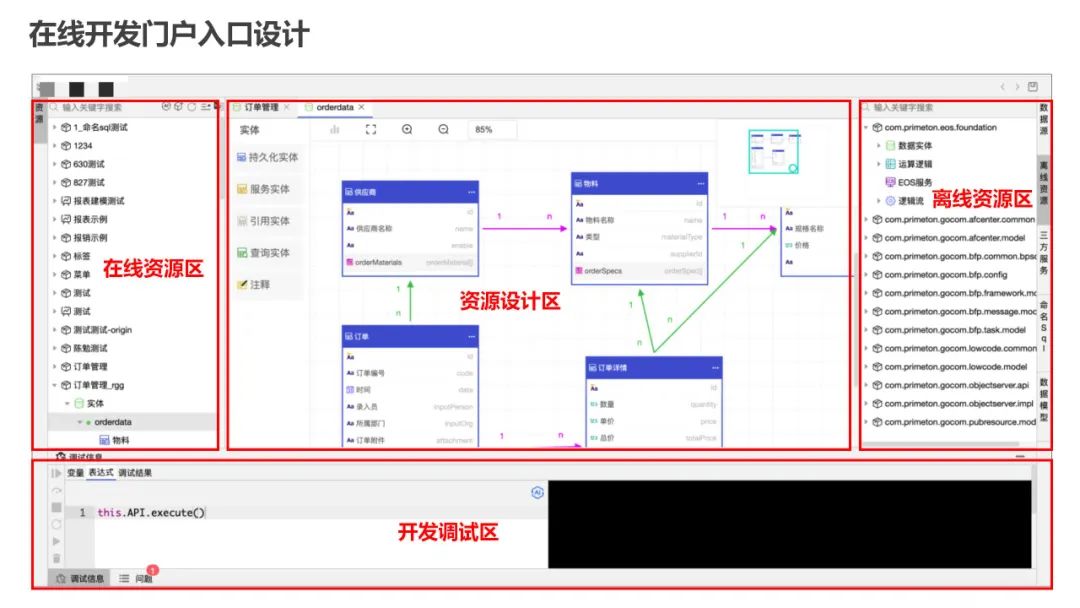Open the 变量 debug tab
This screenshot has width=1080, height=608.
click(x=75, y=473)
